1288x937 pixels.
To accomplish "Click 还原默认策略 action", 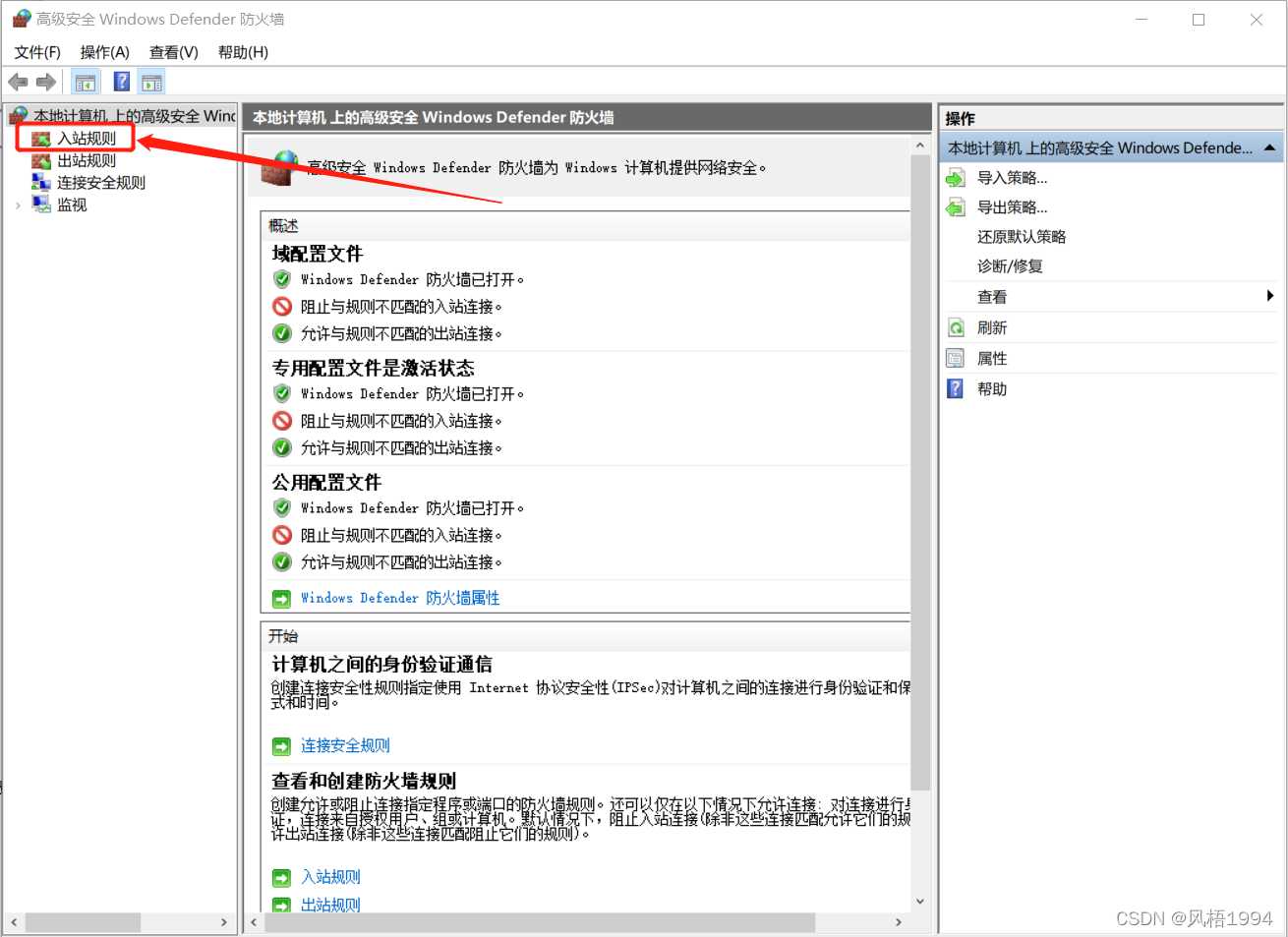I will [x=1022, y=237].
